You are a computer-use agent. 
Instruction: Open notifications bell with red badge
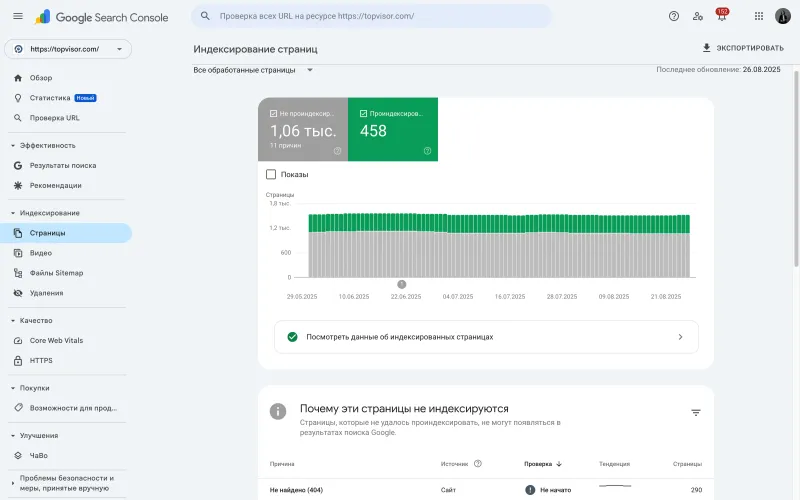click(x=721, y=15)
